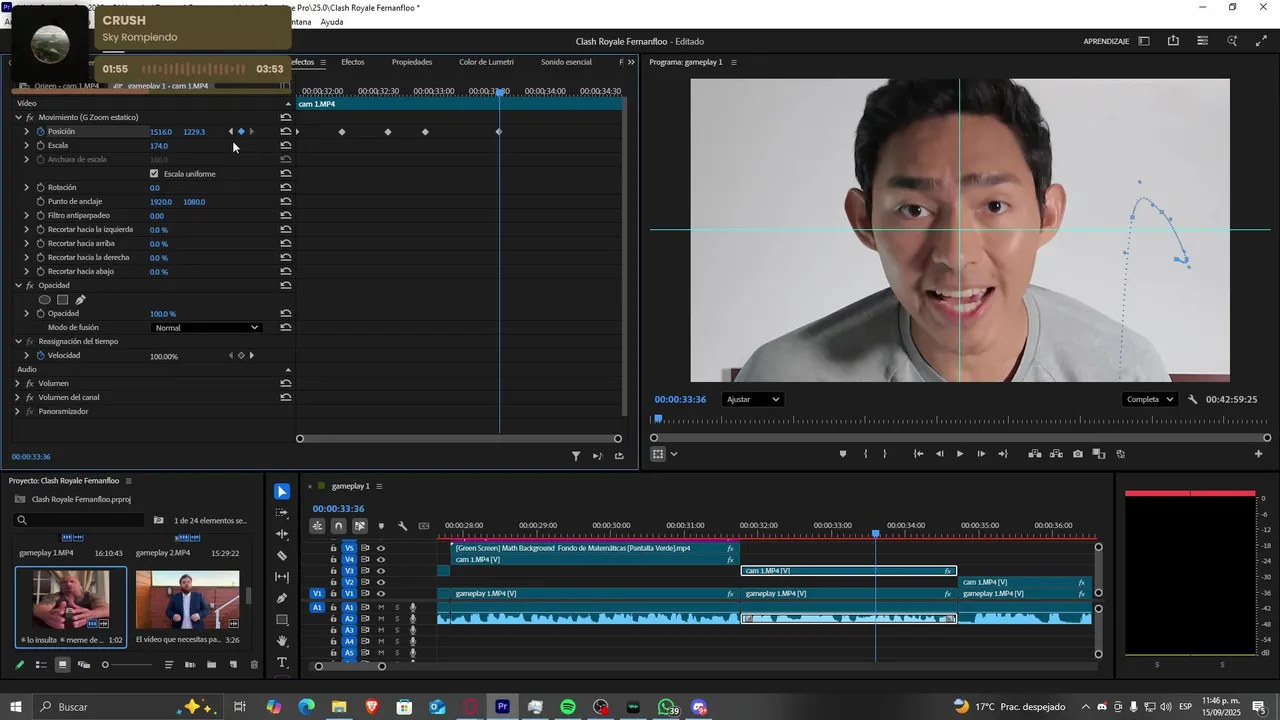Click the Extract button in Program monitor

tap(1056, 454)
